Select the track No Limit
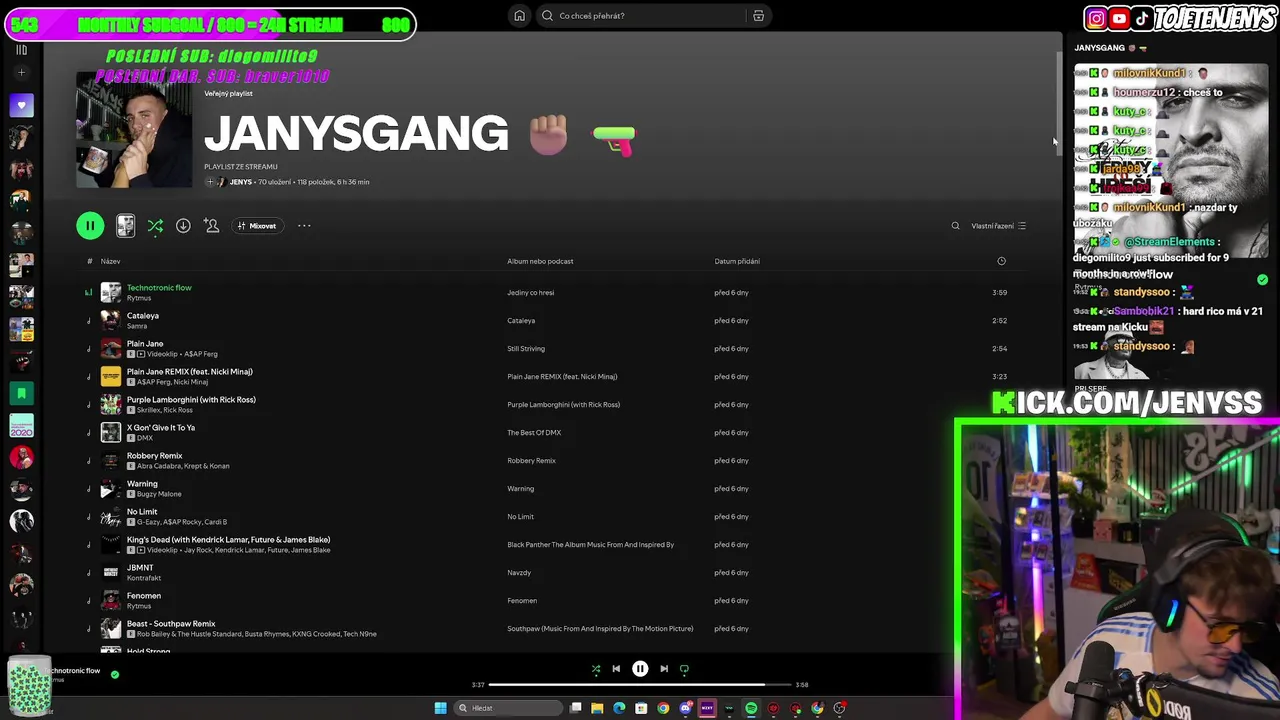 coord(142,512)
